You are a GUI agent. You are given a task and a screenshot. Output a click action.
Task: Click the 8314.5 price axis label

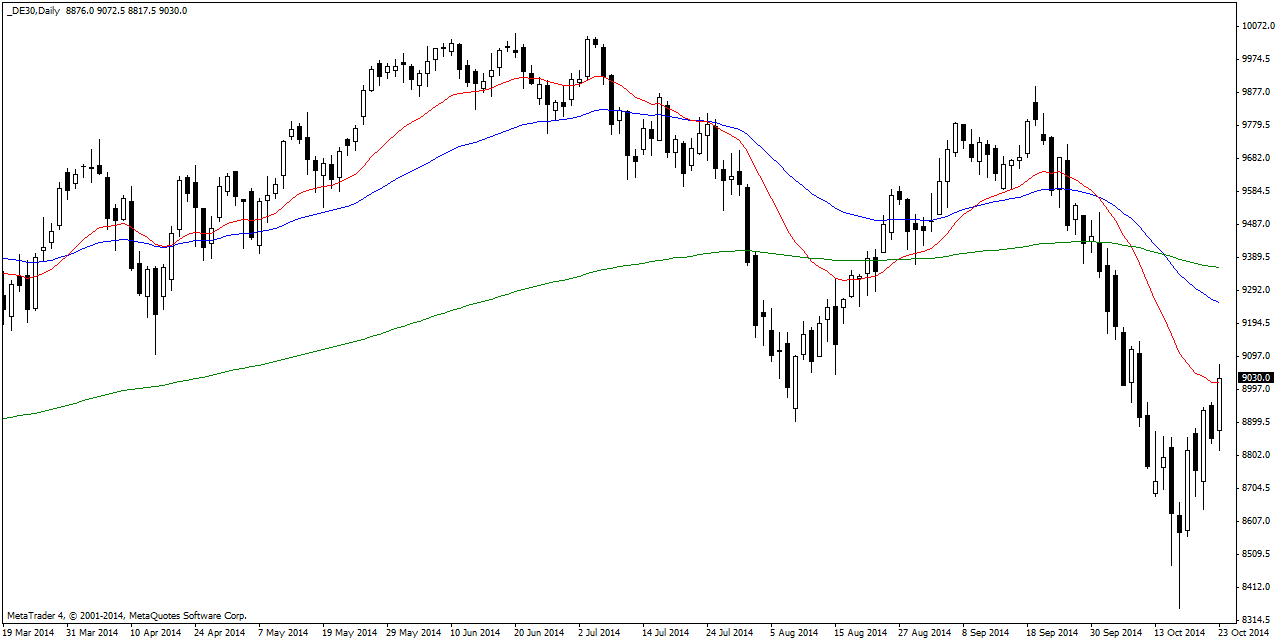click(x=1255, y=619)
